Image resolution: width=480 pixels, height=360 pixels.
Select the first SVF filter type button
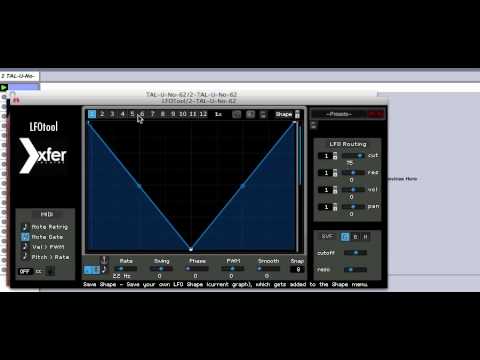[345, 237]
